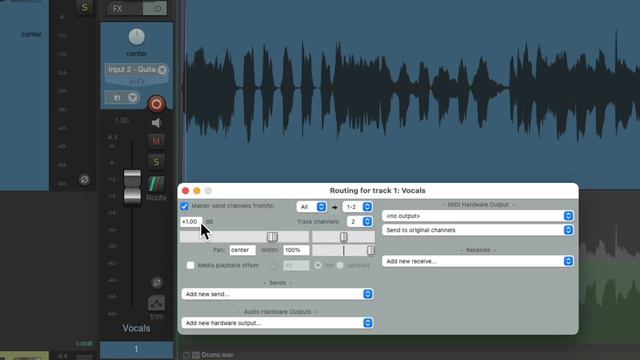Screen dimensions: 640x360
Task: Open Add new hardware output dropdown
Action: (277, 323)
